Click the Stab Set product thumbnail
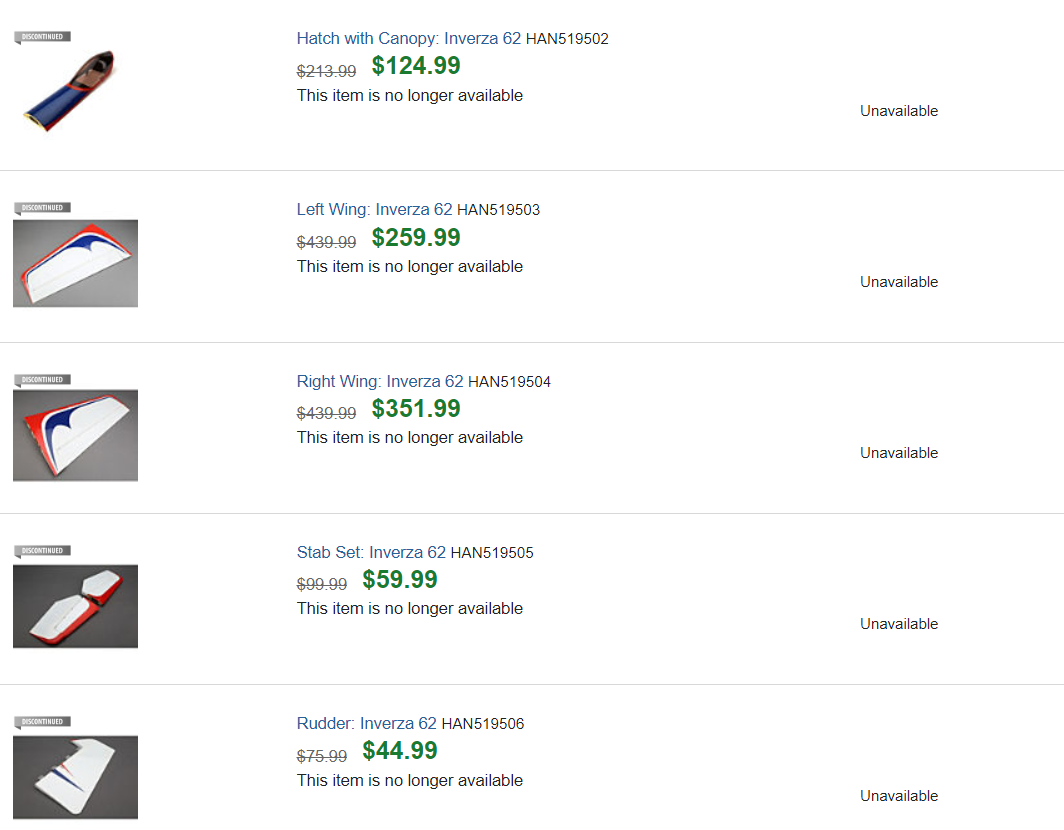1064x830 pixels. (x=75, y=606)
